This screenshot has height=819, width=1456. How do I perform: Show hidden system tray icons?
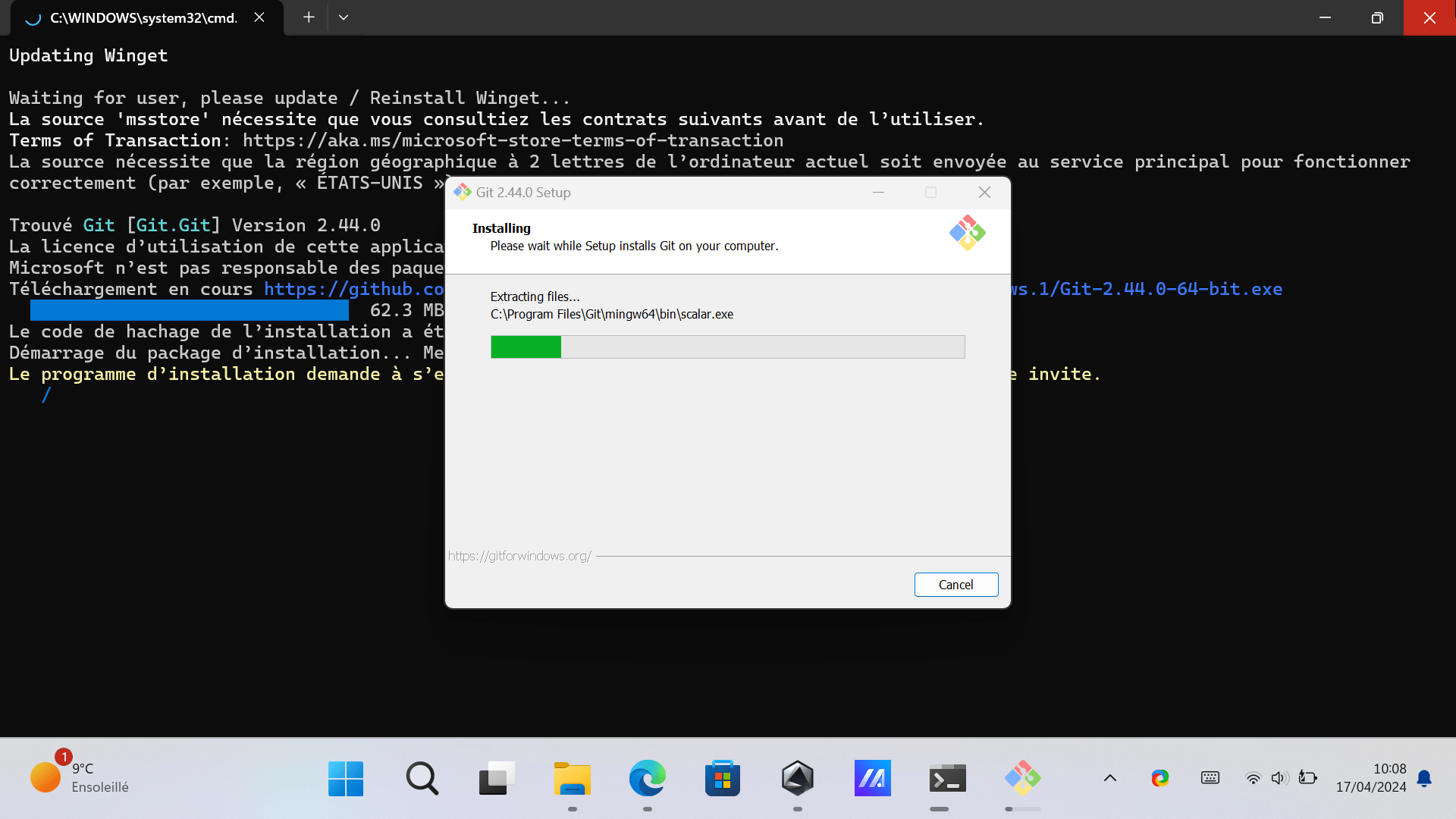tap(1110, 778)
